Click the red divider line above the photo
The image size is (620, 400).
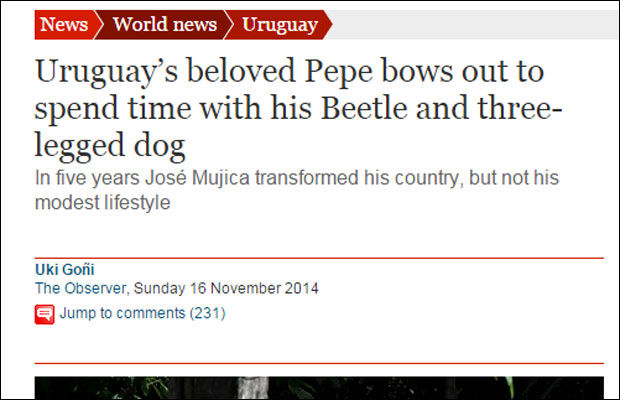click(x=318, y=363)
